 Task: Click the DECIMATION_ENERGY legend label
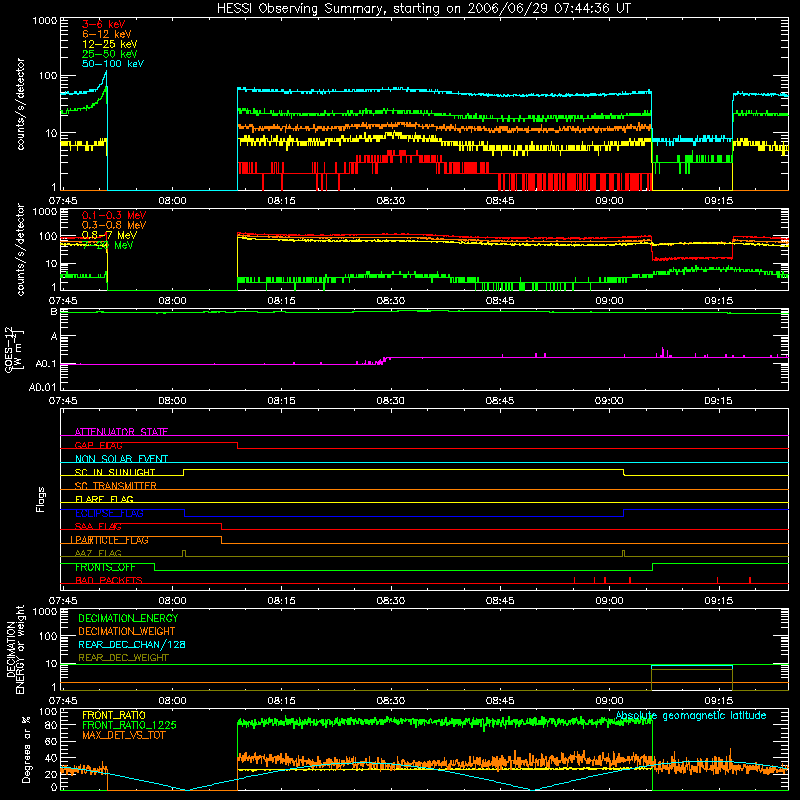click(x=128, y=618)
